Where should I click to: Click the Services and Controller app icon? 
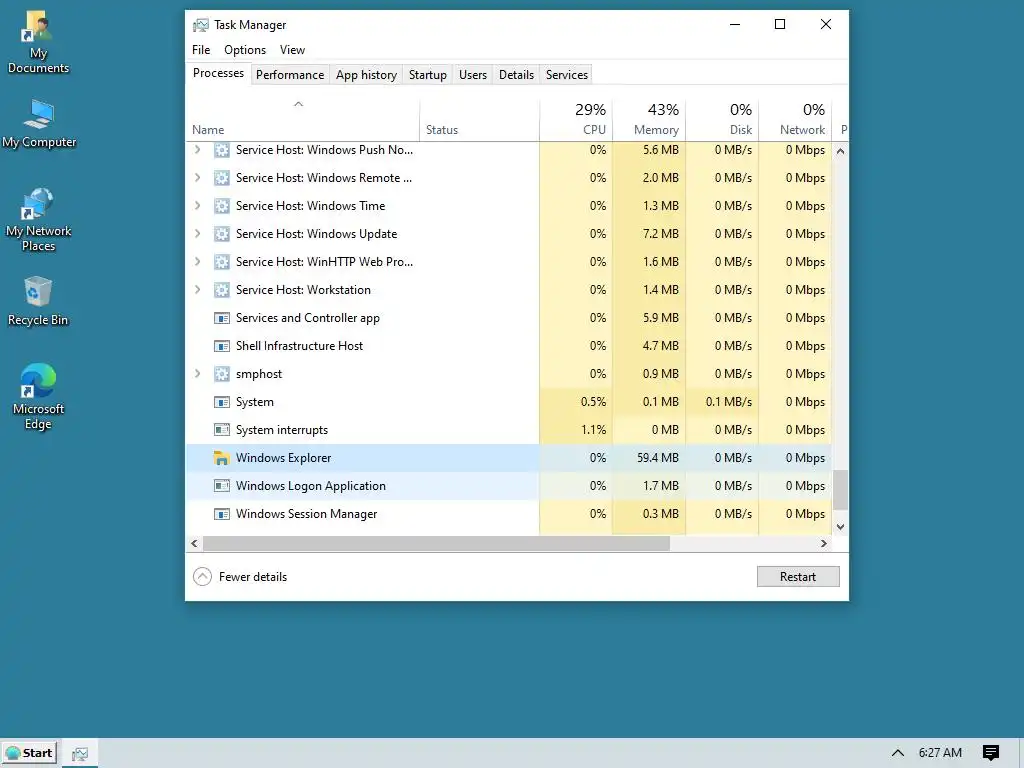tap(222, 318)
